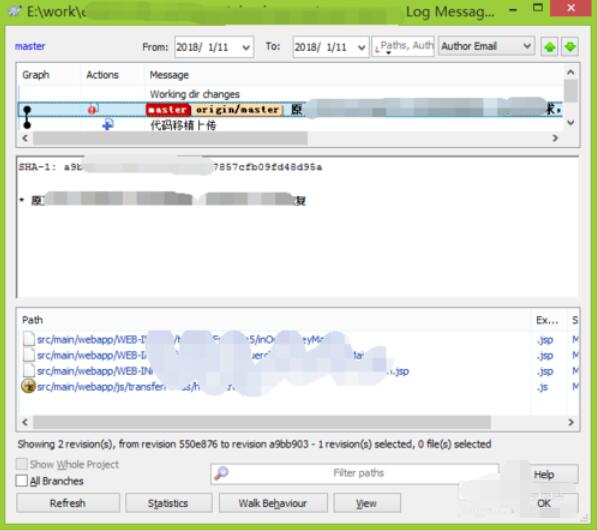Open Statistics dialog
The height and width of the screenshot is (530, 597).
coord(168,503)
